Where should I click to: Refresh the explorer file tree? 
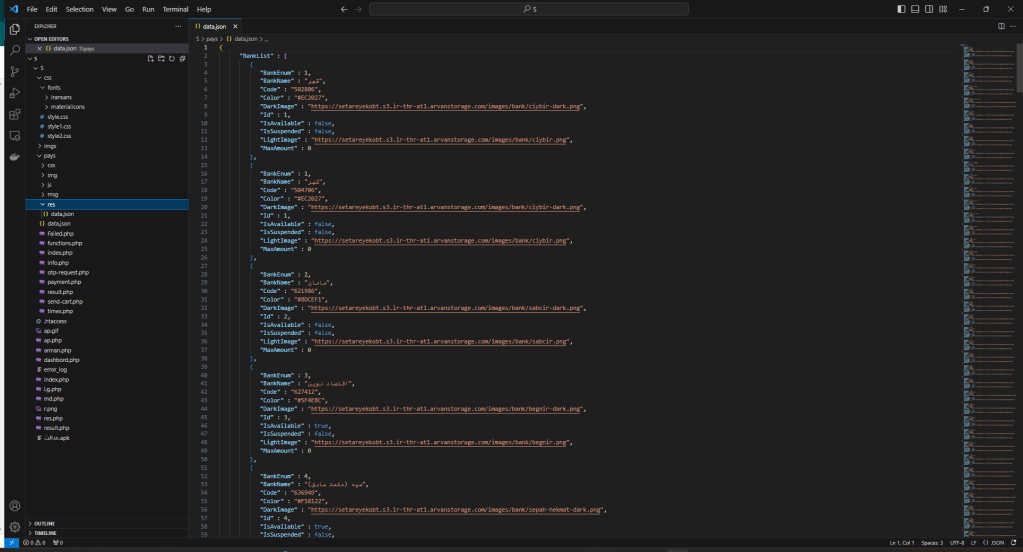pos(171,59)
